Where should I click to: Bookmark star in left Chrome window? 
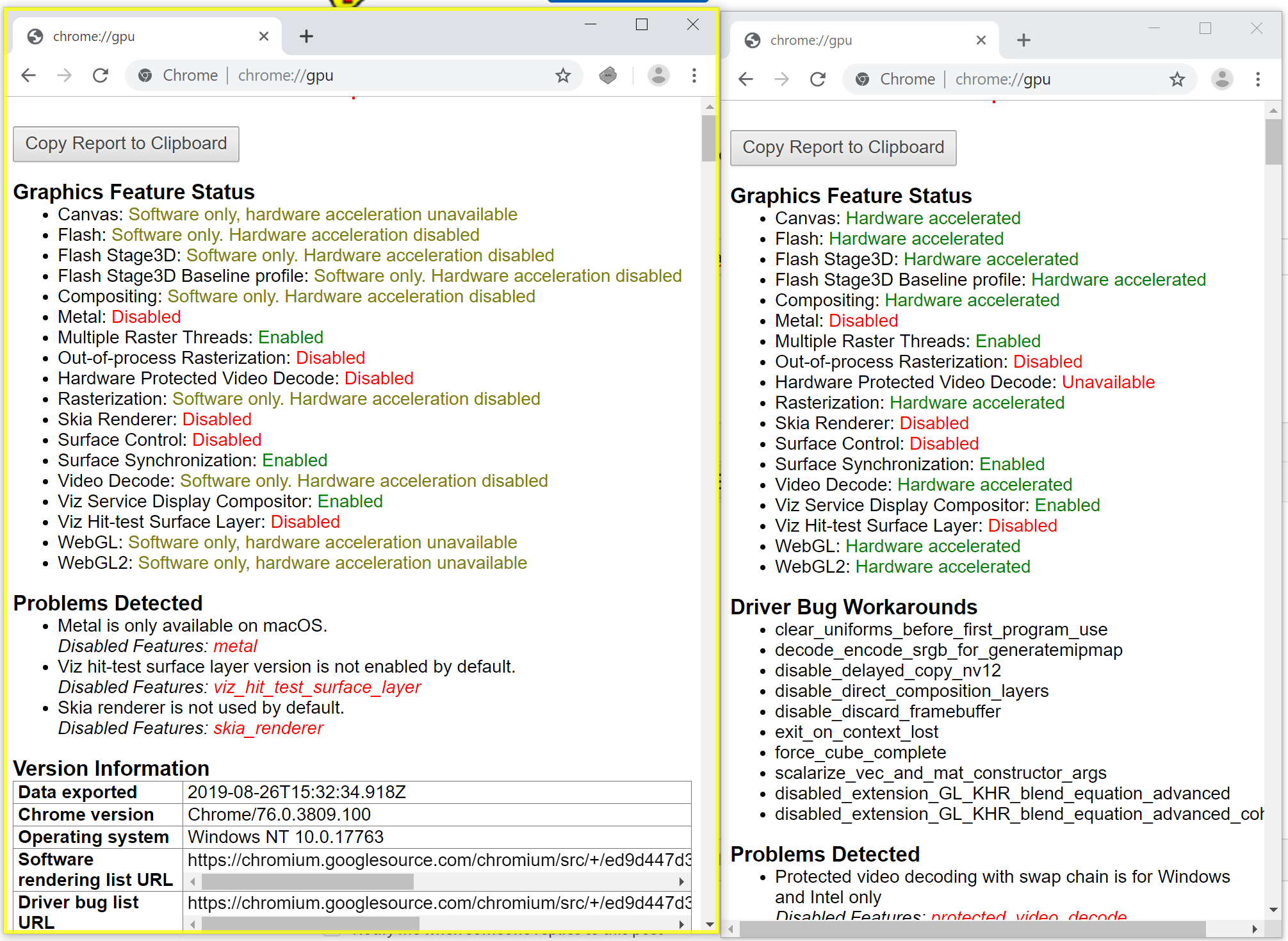pos(563,76)
